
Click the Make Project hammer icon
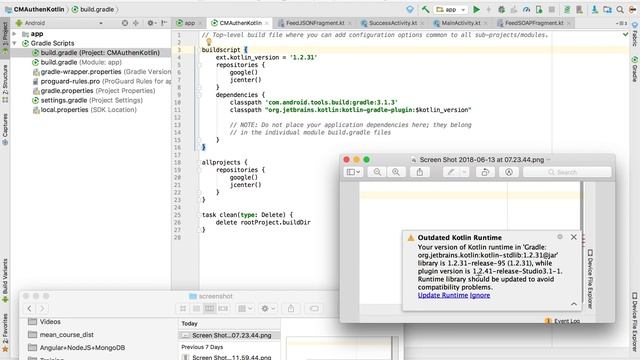click(425, 9)
